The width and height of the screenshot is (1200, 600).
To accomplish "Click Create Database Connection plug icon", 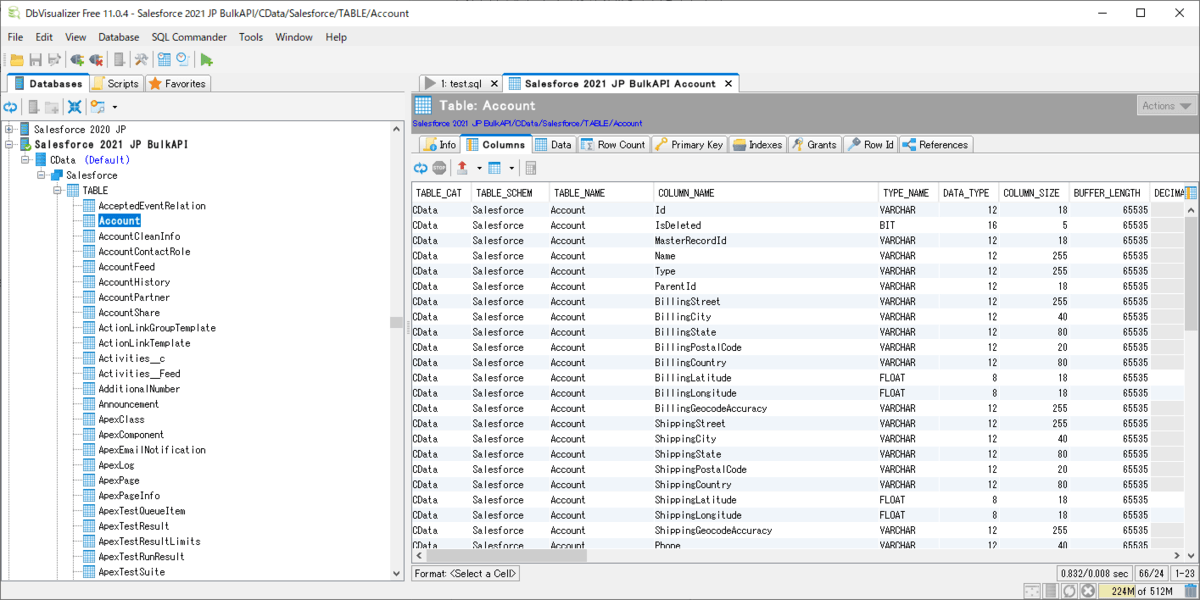I will click(77, 60).
